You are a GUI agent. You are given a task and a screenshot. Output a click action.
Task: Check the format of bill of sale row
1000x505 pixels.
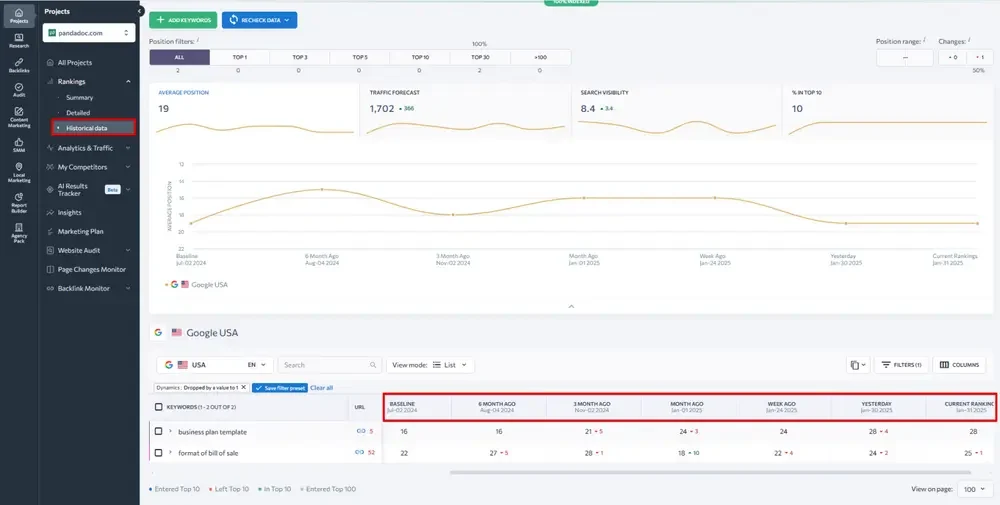click(x=159, y=452)
